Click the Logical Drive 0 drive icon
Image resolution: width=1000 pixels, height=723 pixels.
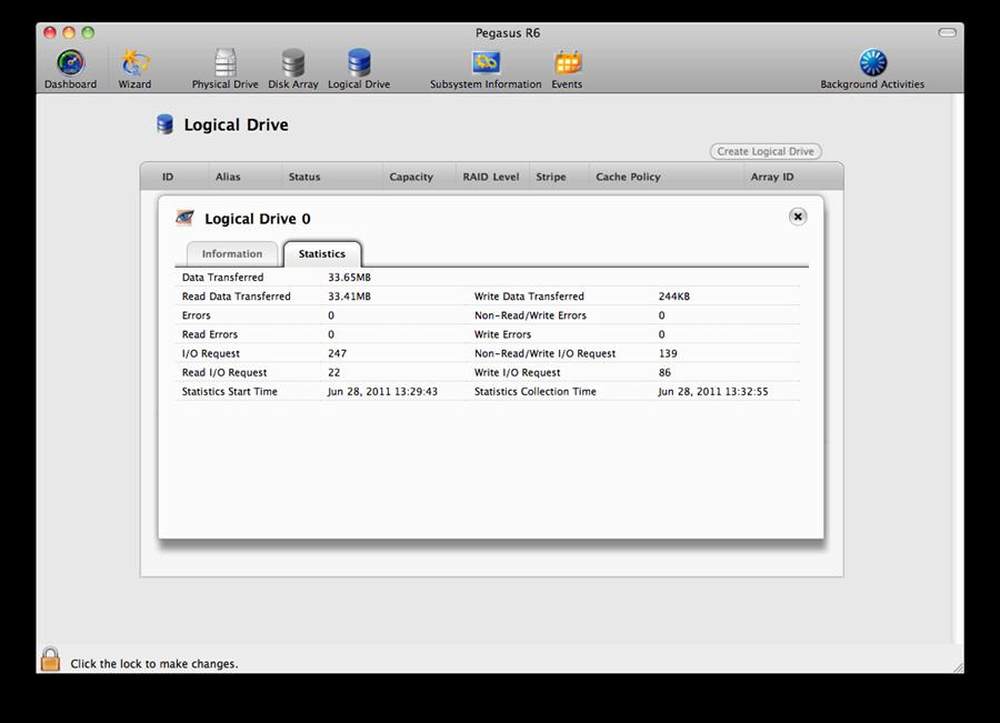185,218
